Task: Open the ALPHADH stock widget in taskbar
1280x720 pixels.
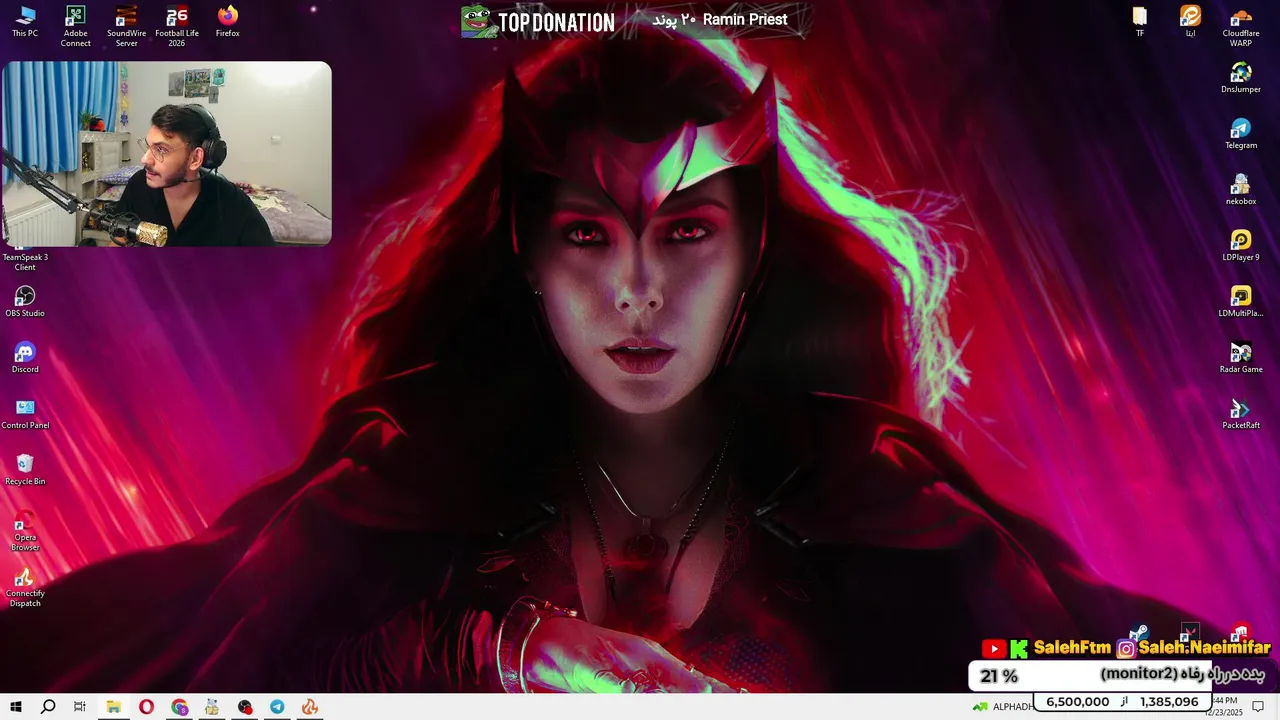Action: [x=1001, y=707]
